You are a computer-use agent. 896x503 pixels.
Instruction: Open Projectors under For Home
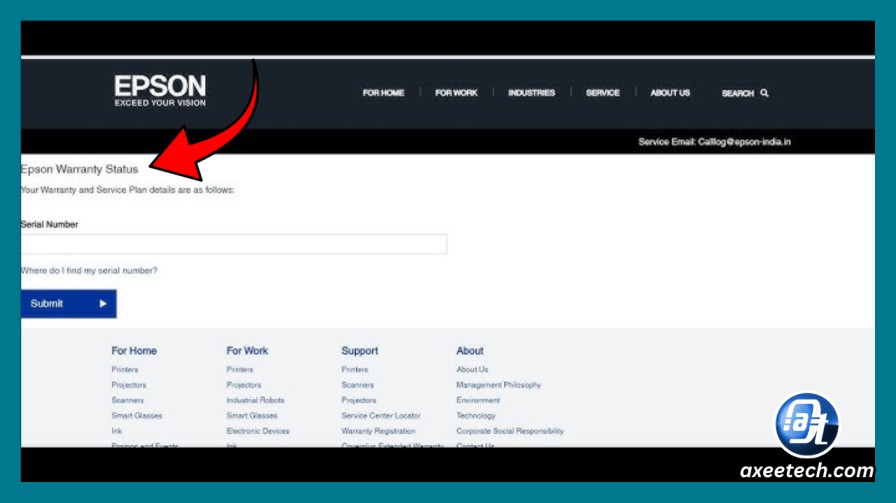(129, 385)
